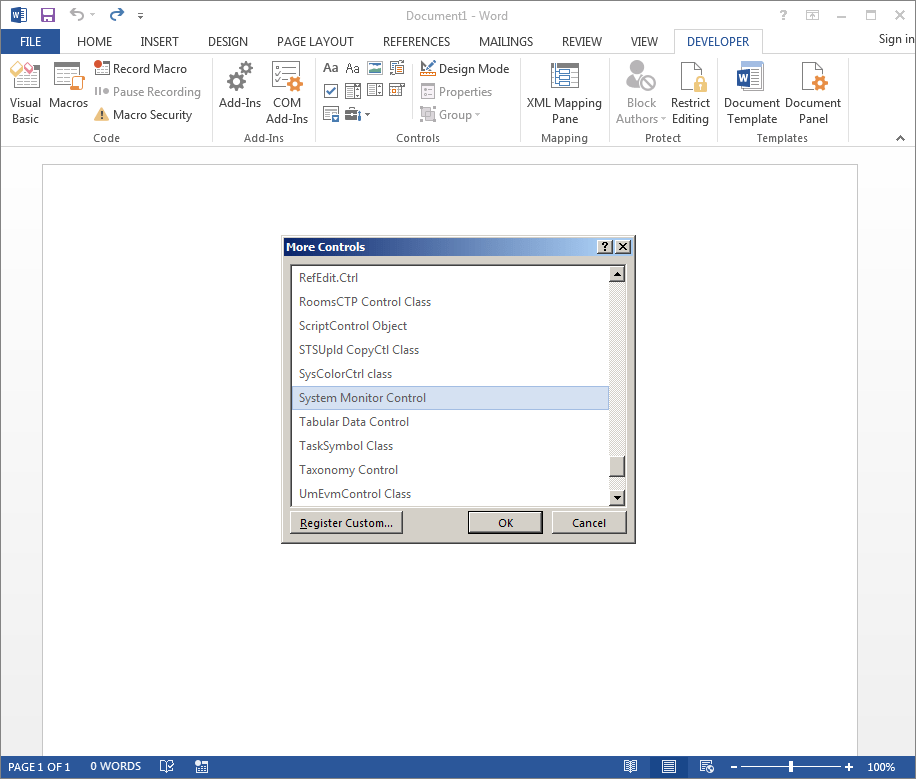Open the Undo history dropdown arrow
The width and height of the screenshot is (916, 779).
[92, 15]
